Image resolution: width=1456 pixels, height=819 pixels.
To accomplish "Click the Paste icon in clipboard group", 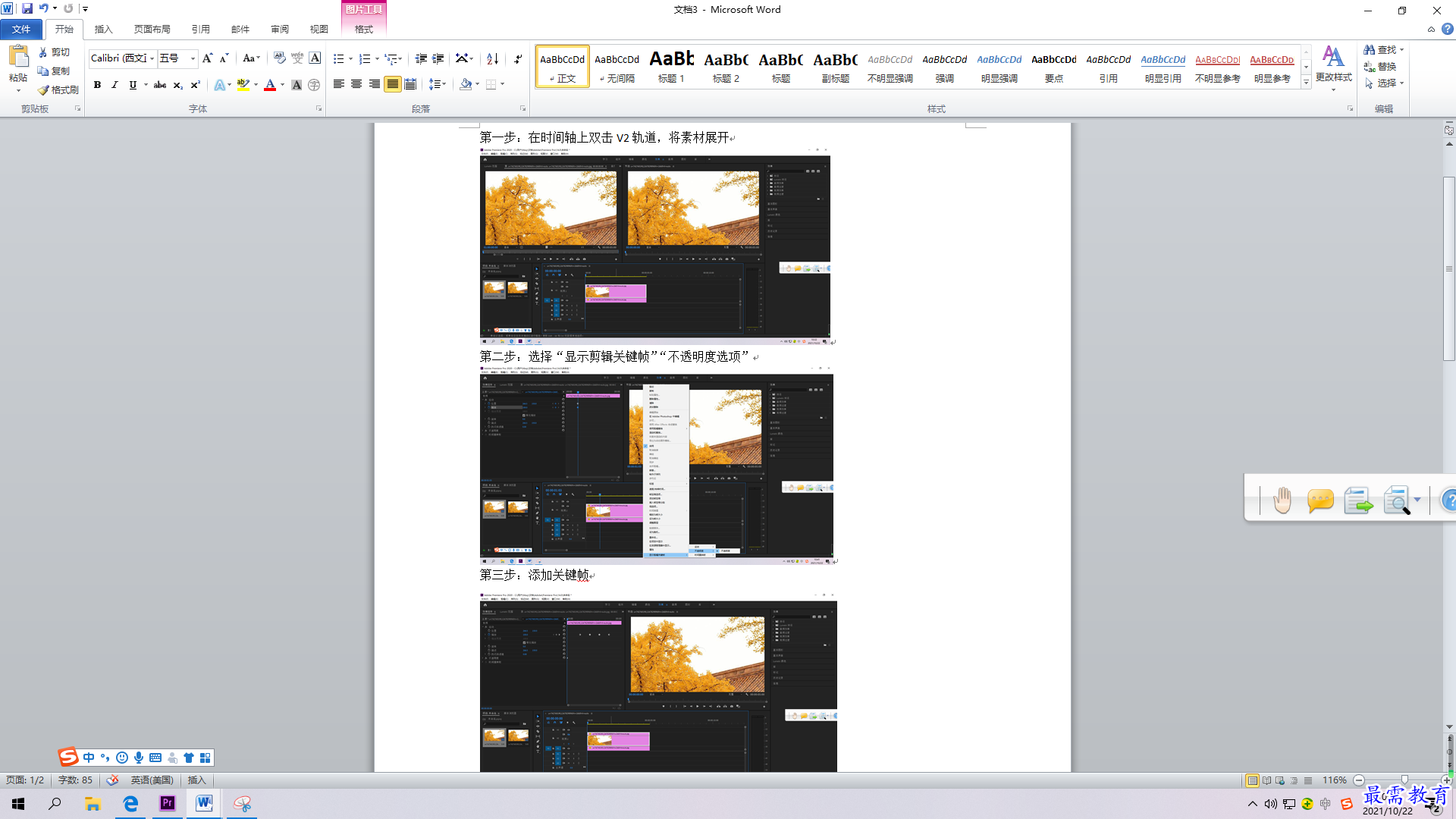I will point(18,57).
